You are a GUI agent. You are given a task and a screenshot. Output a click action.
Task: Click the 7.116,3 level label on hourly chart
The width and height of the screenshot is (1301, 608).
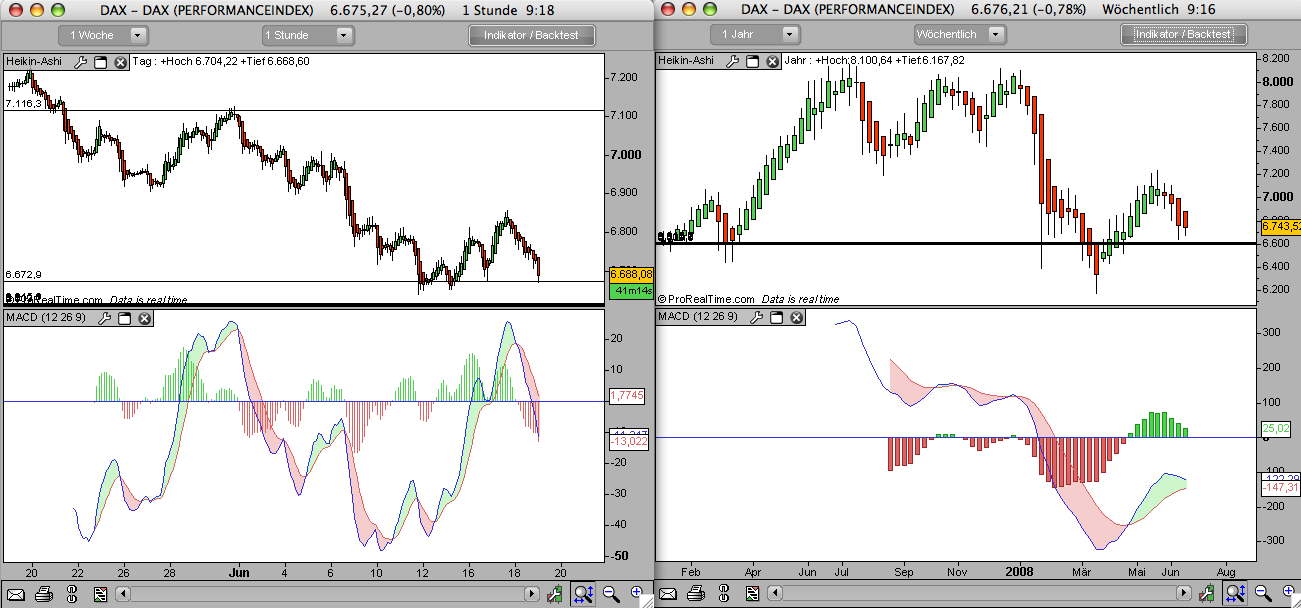(x=24, y=103)
